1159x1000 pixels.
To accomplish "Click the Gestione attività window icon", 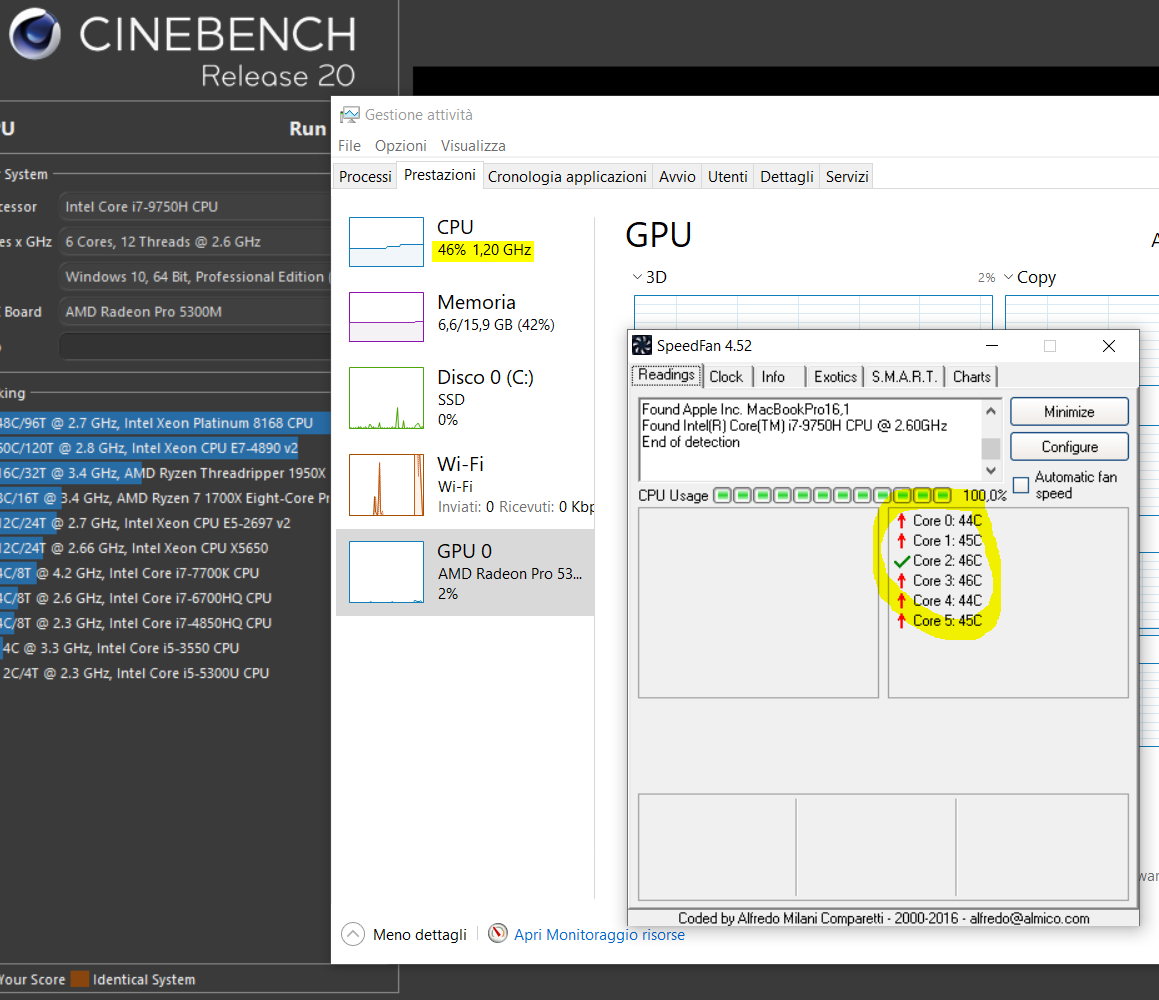I will click(349, 115).
